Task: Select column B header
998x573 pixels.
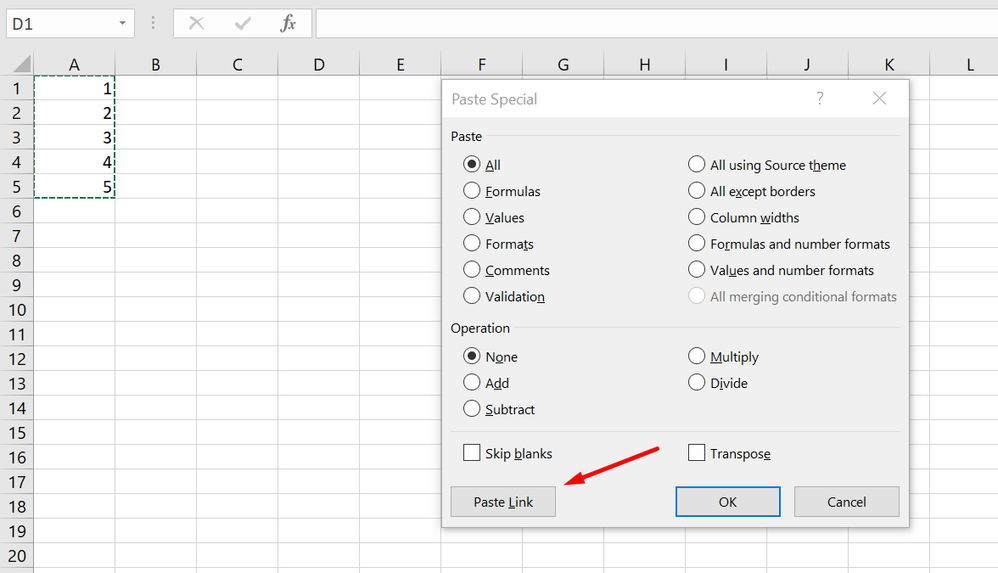Action: [x=156, y=64]
